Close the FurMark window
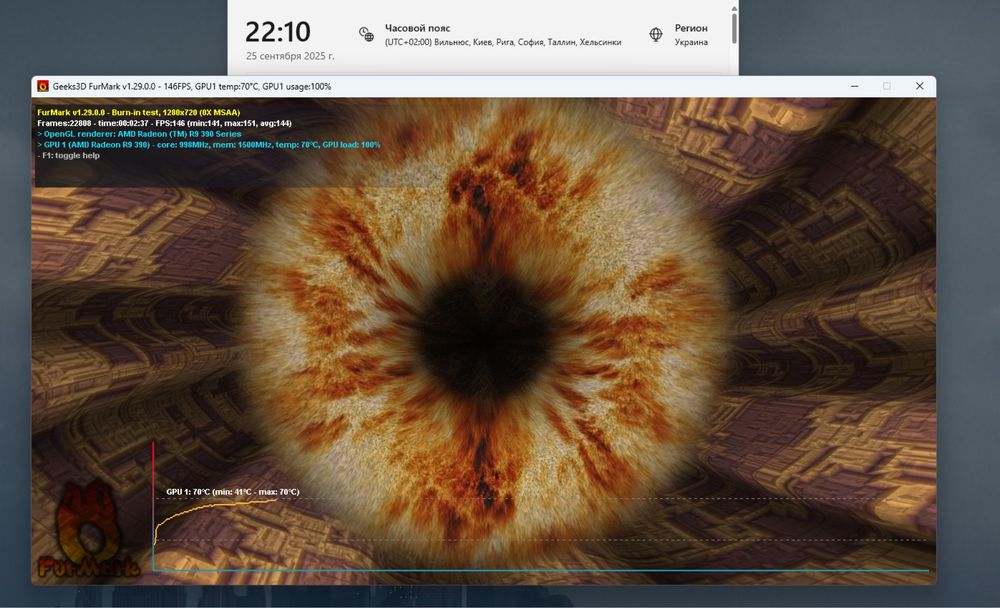This screenshot has height=608, width=1000. click(919, 86)
